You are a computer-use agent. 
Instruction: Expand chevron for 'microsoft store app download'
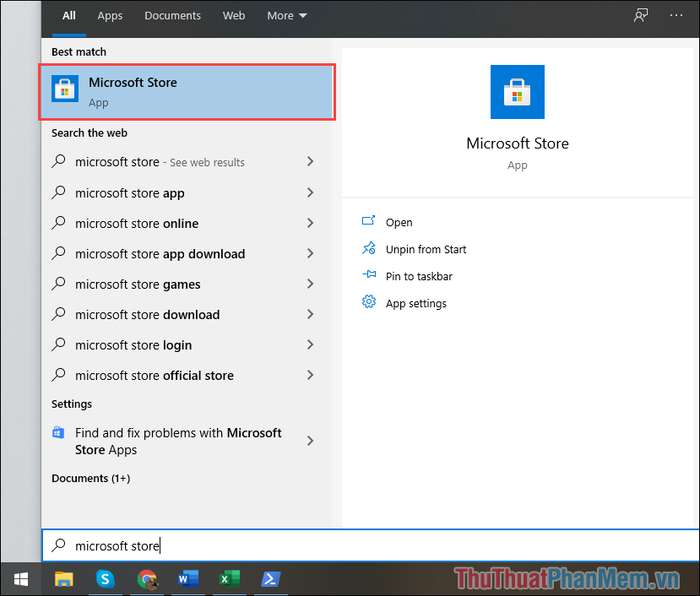pos(310,253)
